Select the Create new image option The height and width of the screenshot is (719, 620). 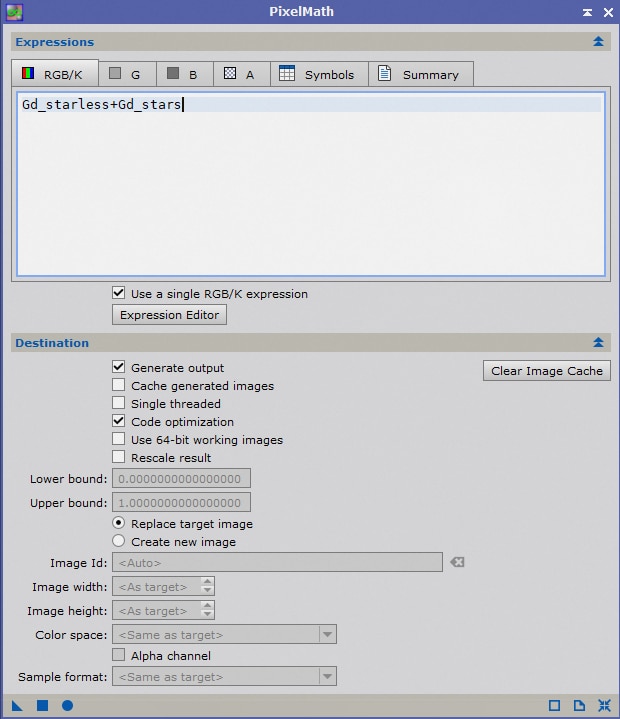click(118, 541)
